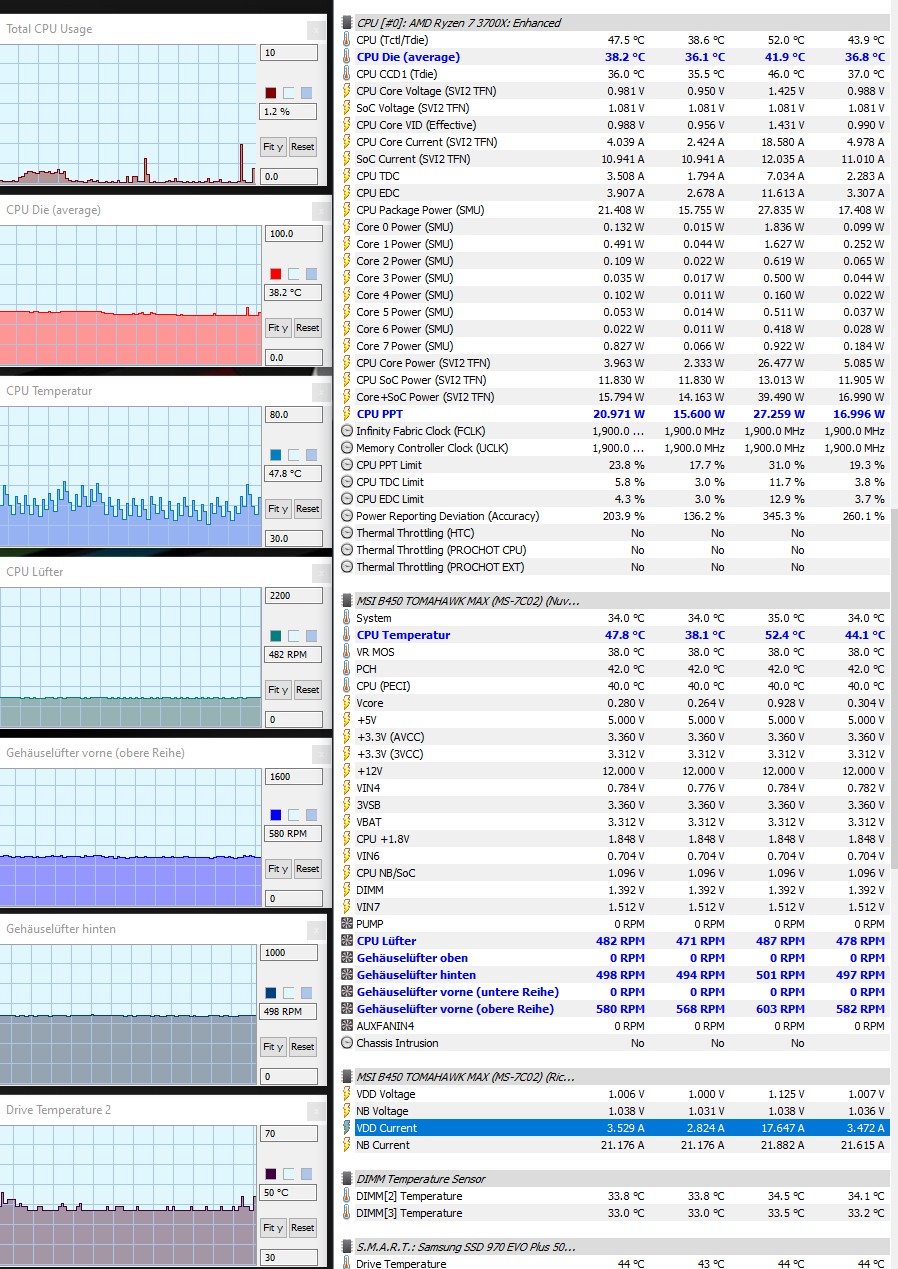Click the power icon of CPU Package Power (SMU)
Screen dimensions: 898x1269
tap(347, 210)
